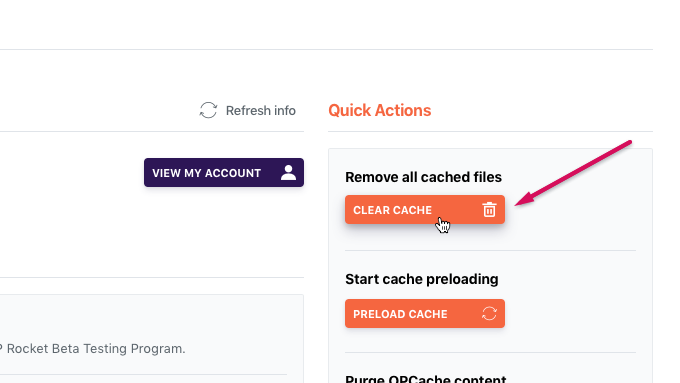
Task: Start preloading with the Preload Cache button
Action: click(425, 314)
